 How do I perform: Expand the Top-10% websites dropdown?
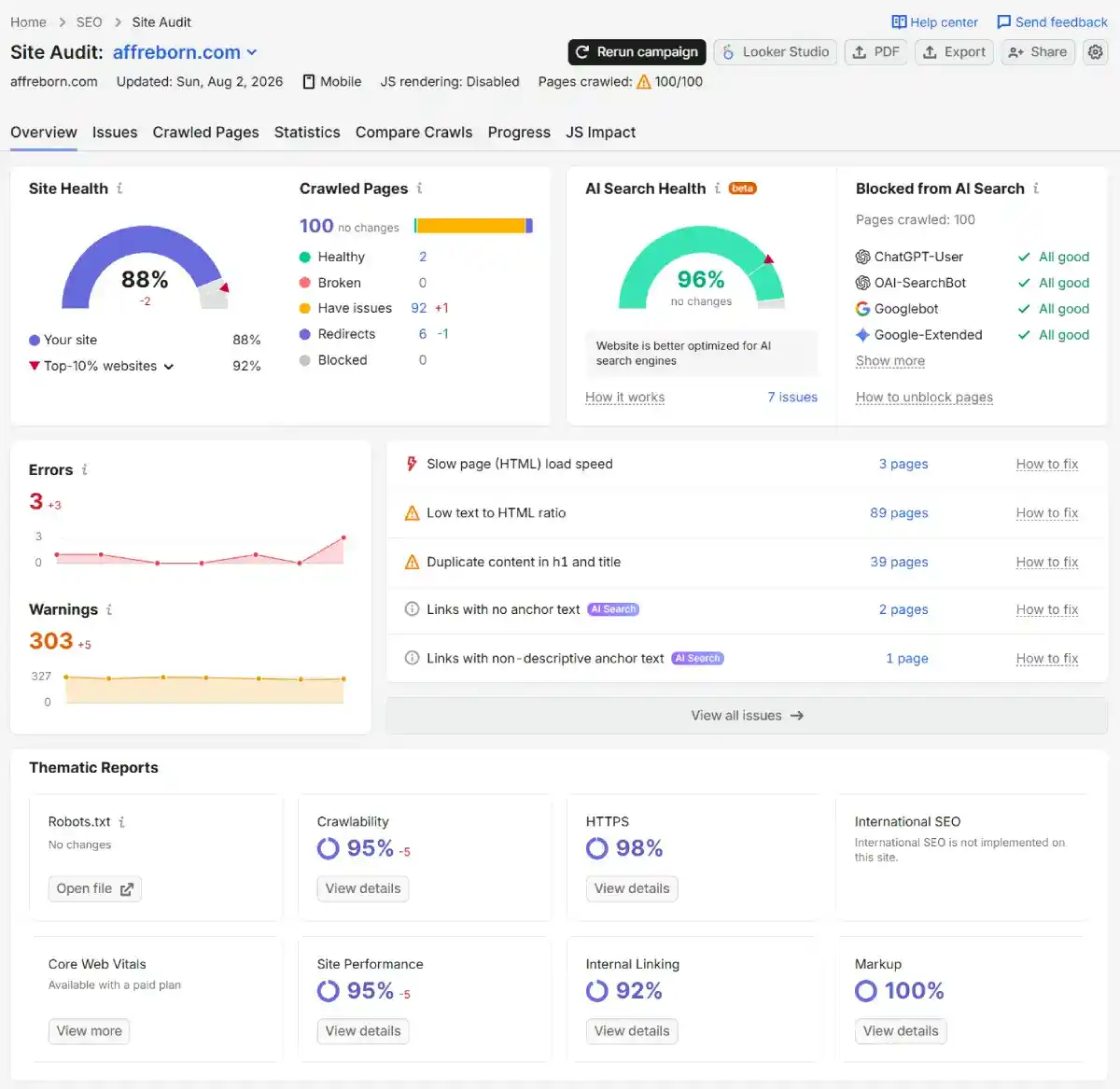click(x=169, y=367)
